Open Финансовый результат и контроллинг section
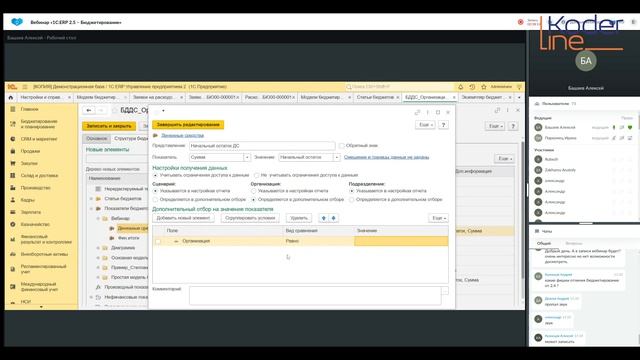The height and width of the screenshot is (360, 640). click(x=46, y=239)
